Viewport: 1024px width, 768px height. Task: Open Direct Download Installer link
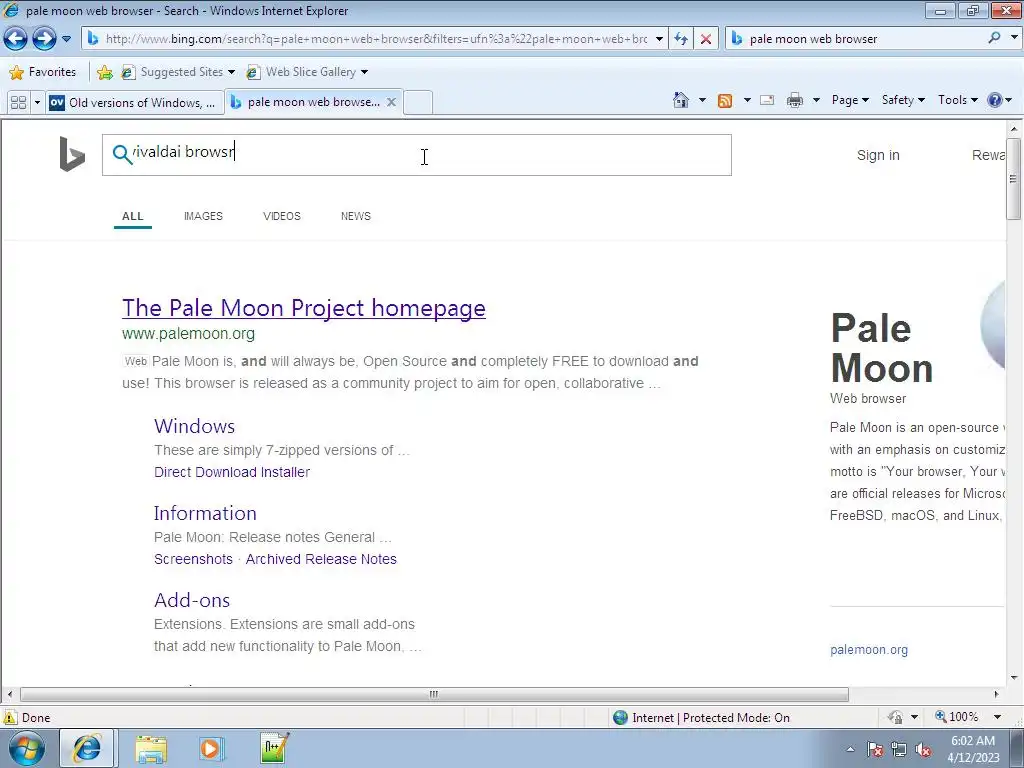click(232, 472)
